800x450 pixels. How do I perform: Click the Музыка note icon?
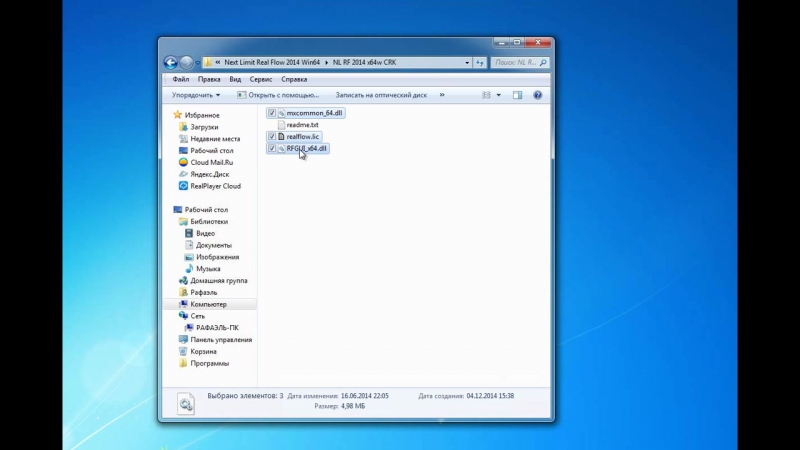coord(189,268)
